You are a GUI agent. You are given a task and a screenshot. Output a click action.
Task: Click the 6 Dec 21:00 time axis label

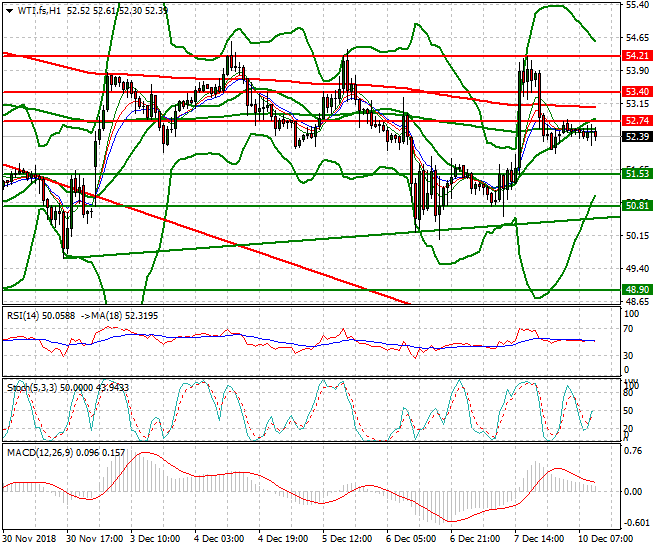(475, 539)
